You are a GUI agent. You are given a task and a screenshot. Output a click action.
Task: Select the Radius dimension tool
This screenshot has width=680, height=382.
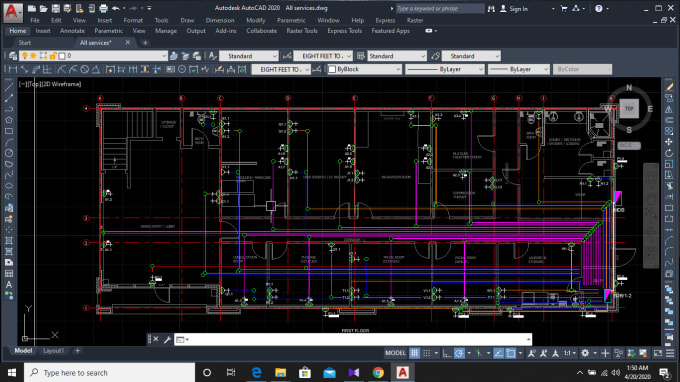click(62, 69)
